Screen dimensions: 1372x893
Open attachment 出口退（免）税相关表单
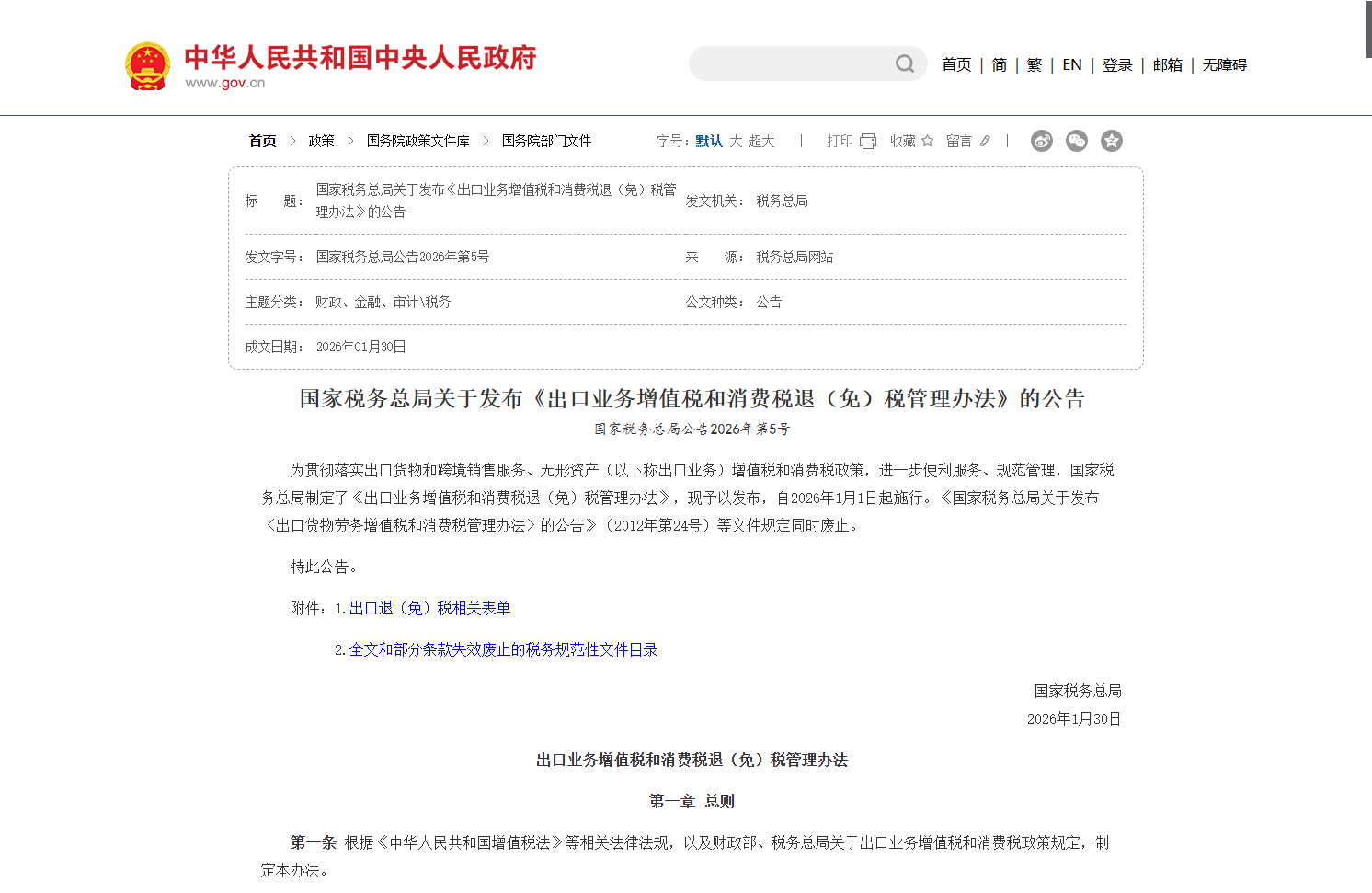pyautogui.click(x=429, y=608)
